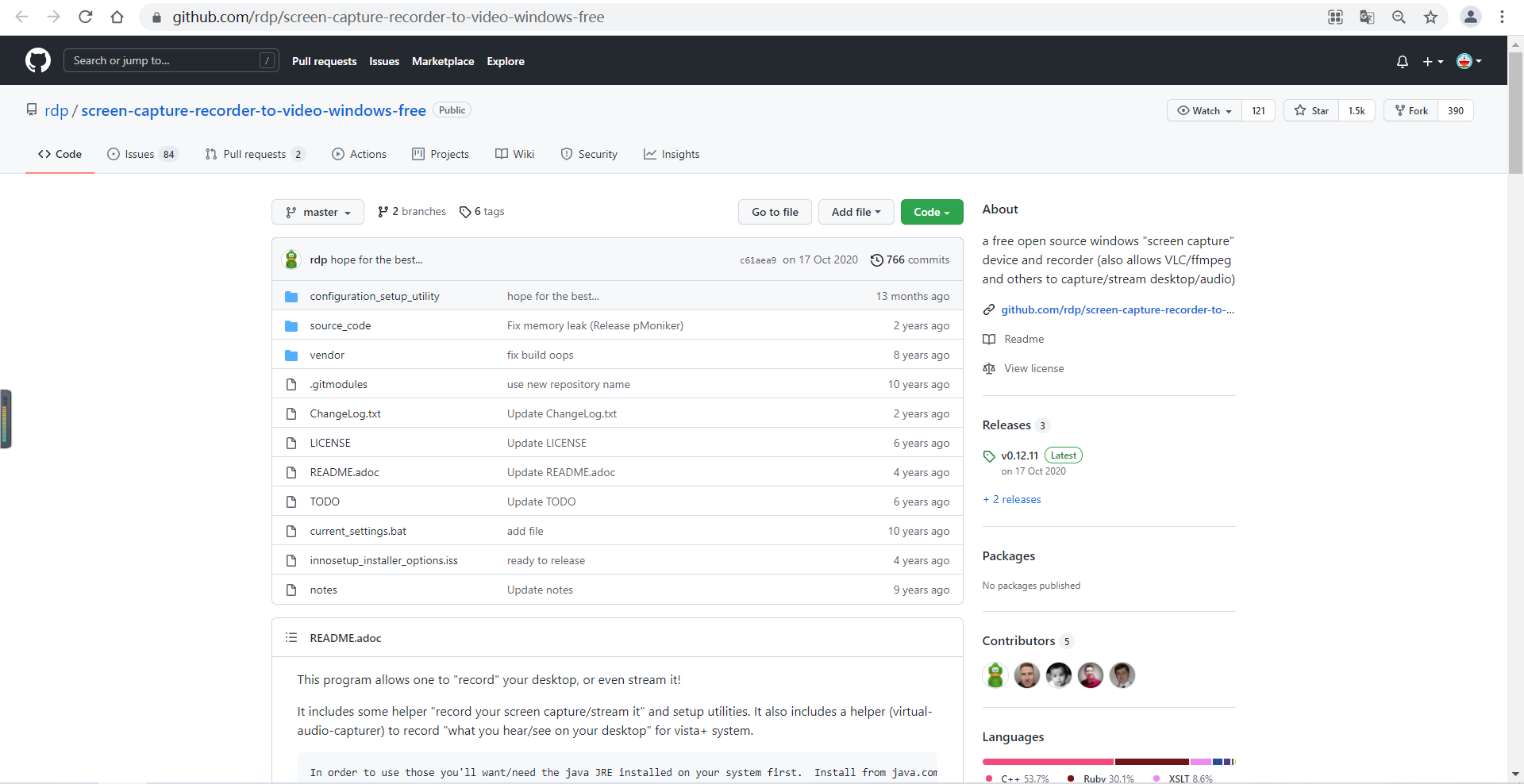Go to browser home page icon
The image size is (1524, 784).
point(117,17)
